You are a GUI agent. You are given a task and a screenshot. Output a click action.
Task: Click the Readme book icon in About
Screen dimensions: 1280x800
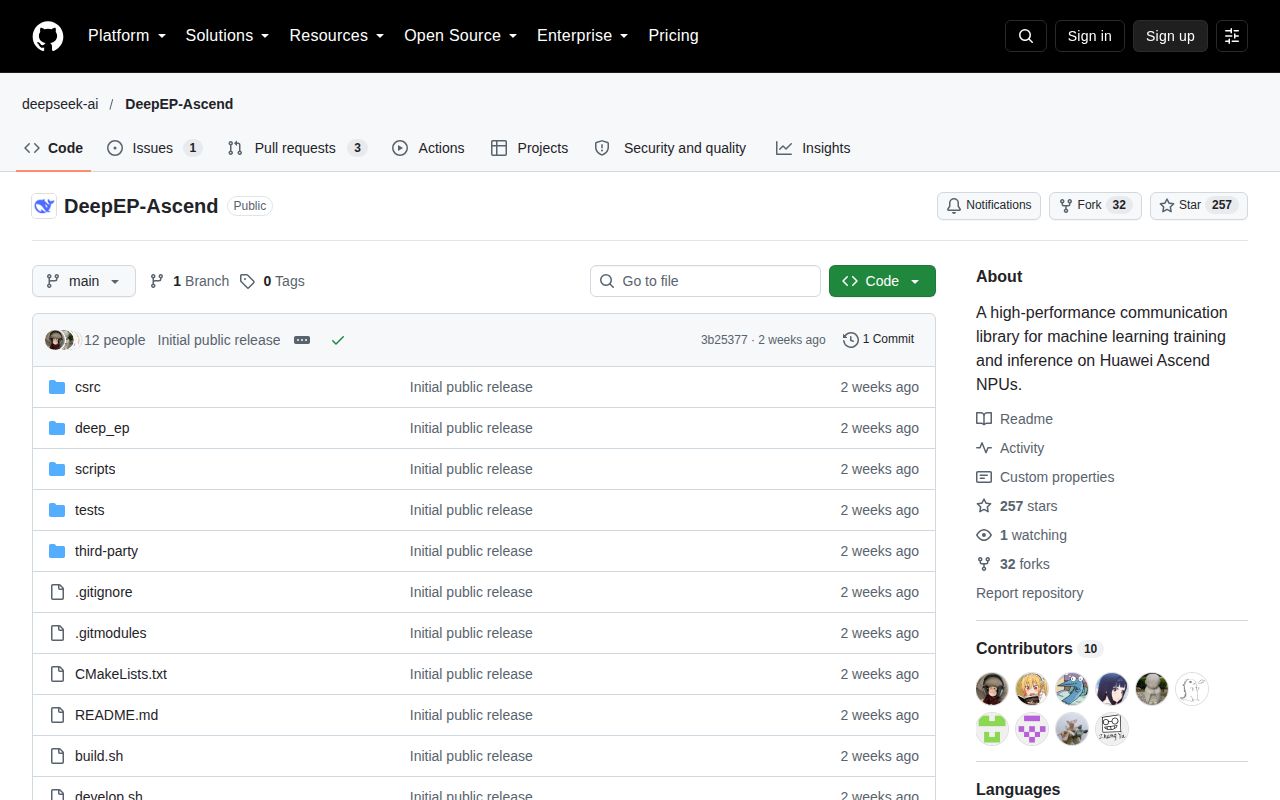pyautogui.click(x=984, y=419)
